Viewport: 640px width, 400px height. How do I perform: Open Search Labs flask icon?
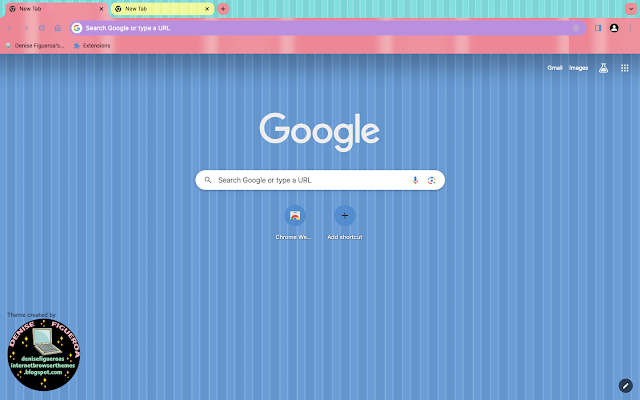[x=603, y=68]
